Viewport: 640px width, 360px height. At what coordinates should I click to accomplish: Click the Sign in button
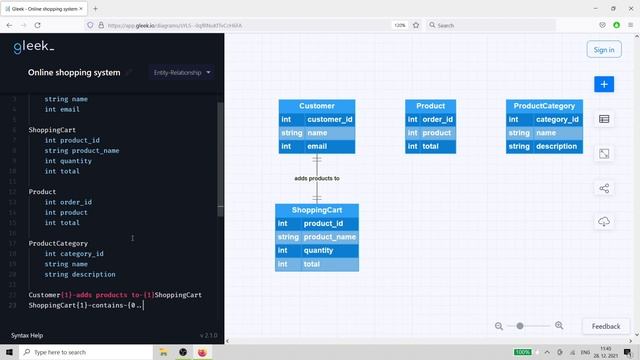point(604,50)
